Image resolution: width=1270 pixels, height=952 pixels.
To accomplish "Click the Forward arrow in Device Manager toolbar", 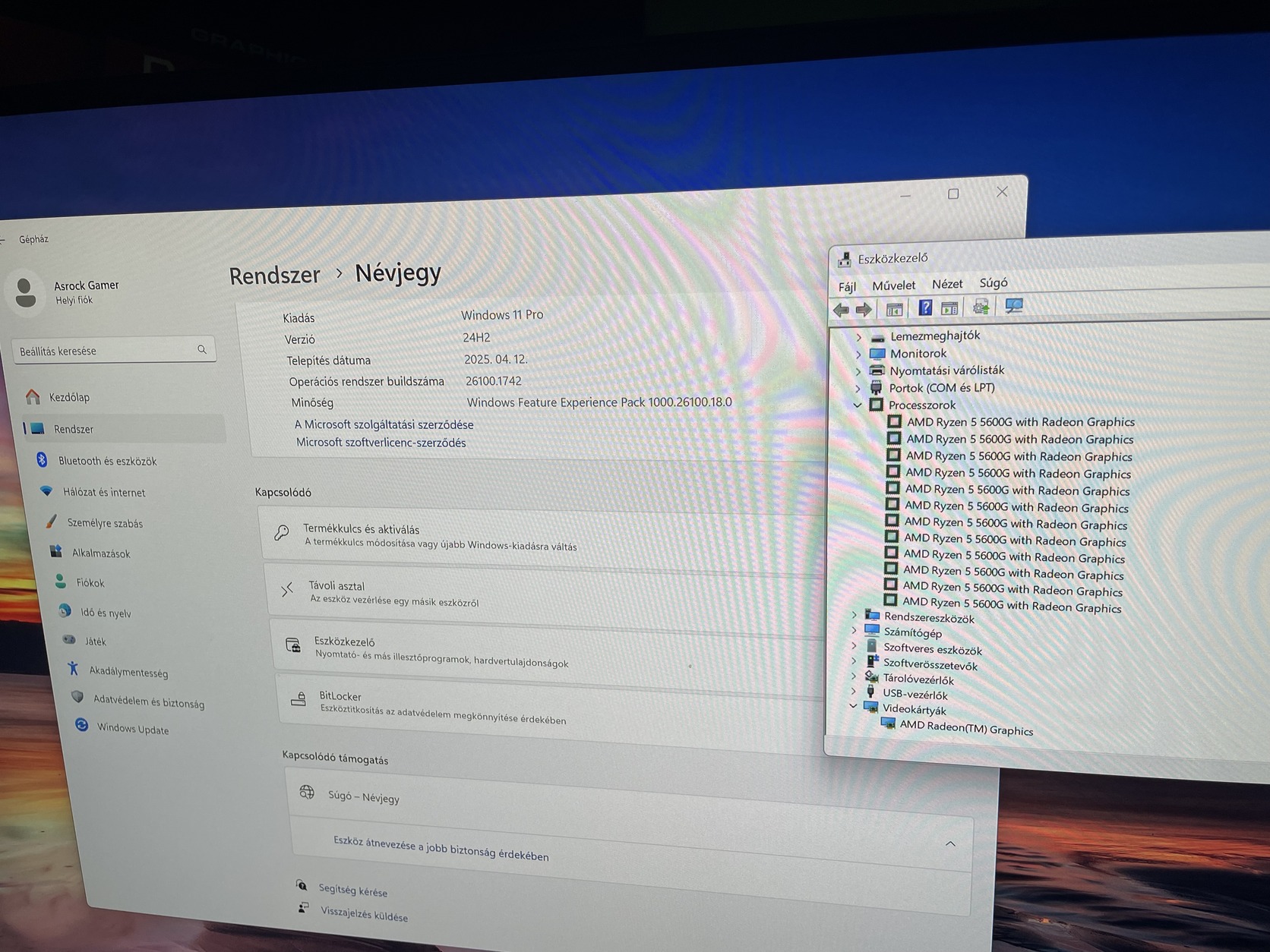I will pos(864,310).
